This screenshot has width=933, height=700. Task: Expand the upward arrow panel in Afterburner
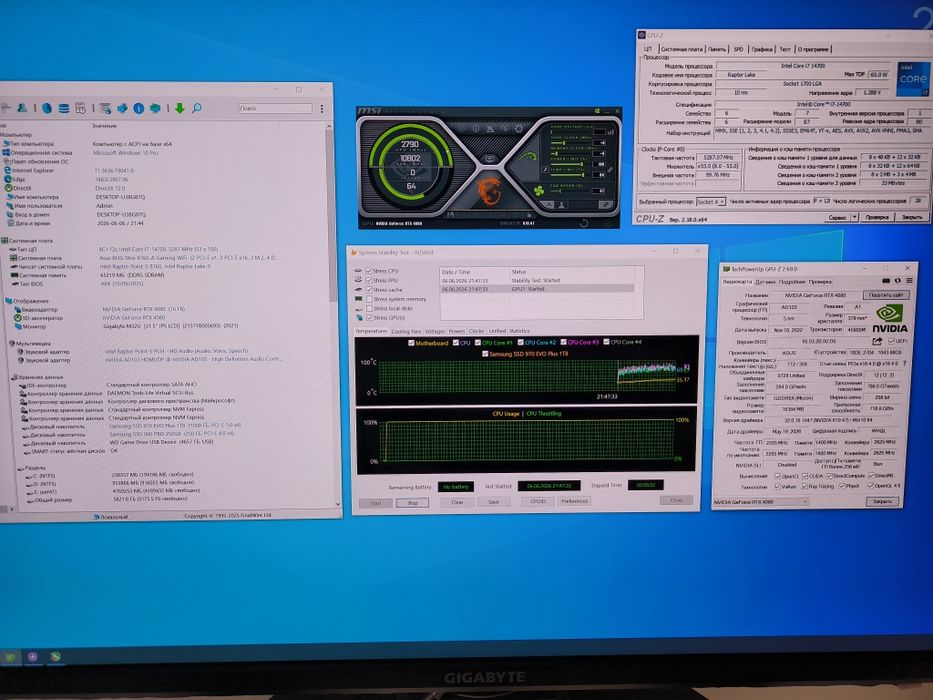tap(550, 205)
